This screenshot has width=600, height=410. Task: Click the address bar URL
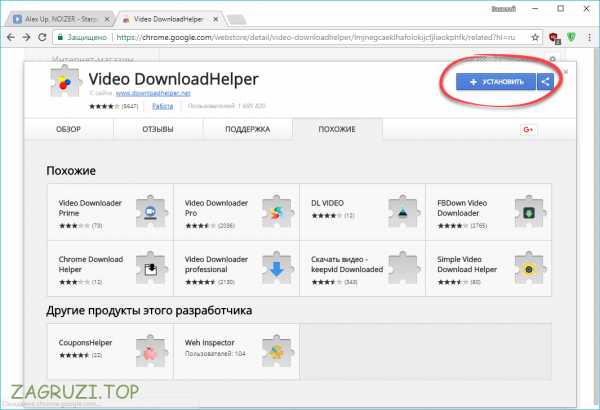[x=316, y=37]
